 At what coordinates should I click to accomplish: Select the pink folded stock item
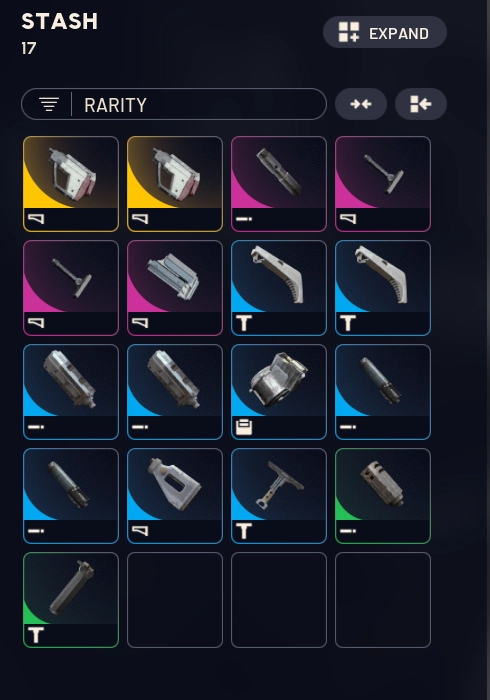click(x=175, y=288)
